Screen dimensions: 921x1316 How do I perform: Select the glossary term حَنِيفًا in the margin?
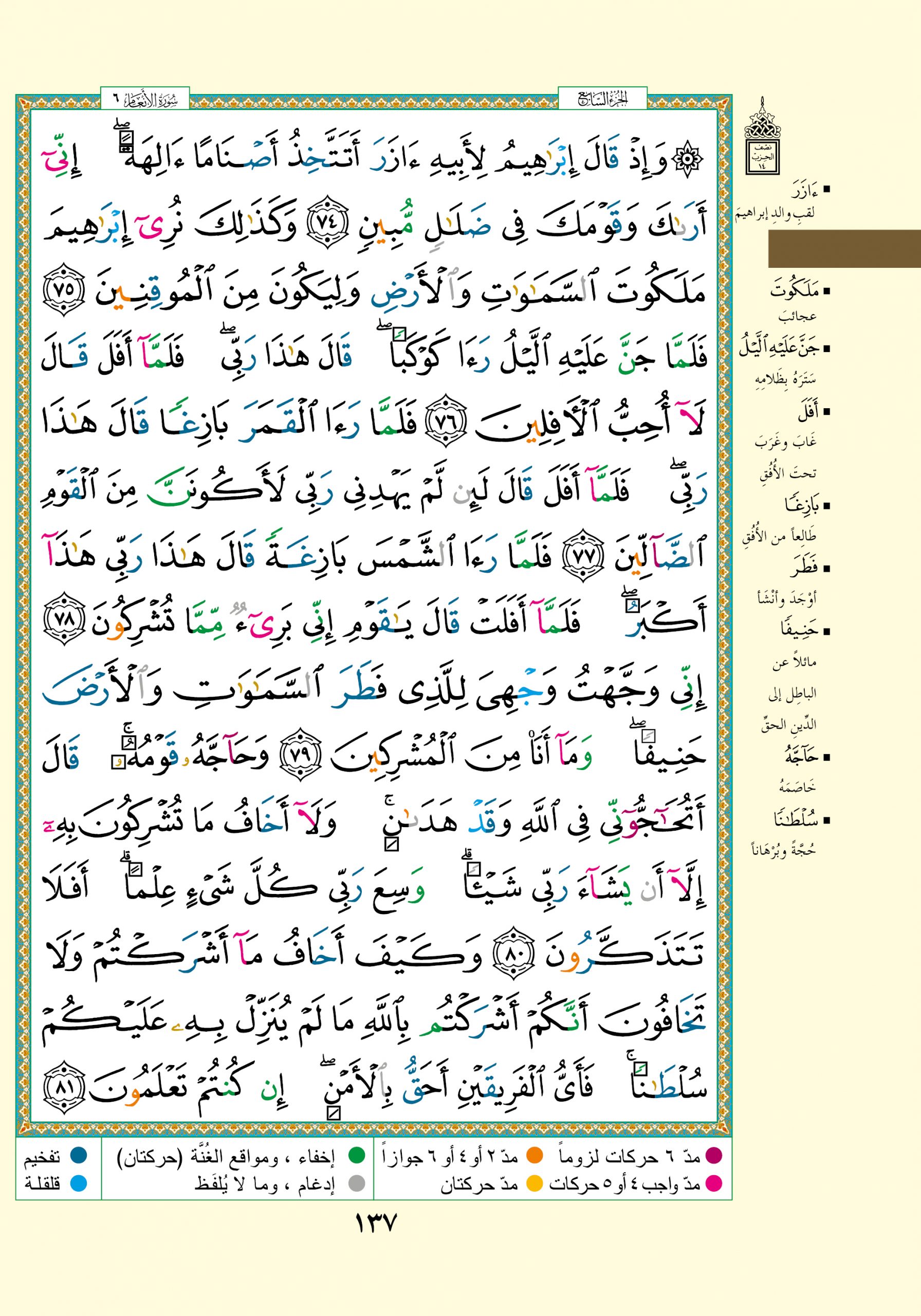click(x=797, y=630)
